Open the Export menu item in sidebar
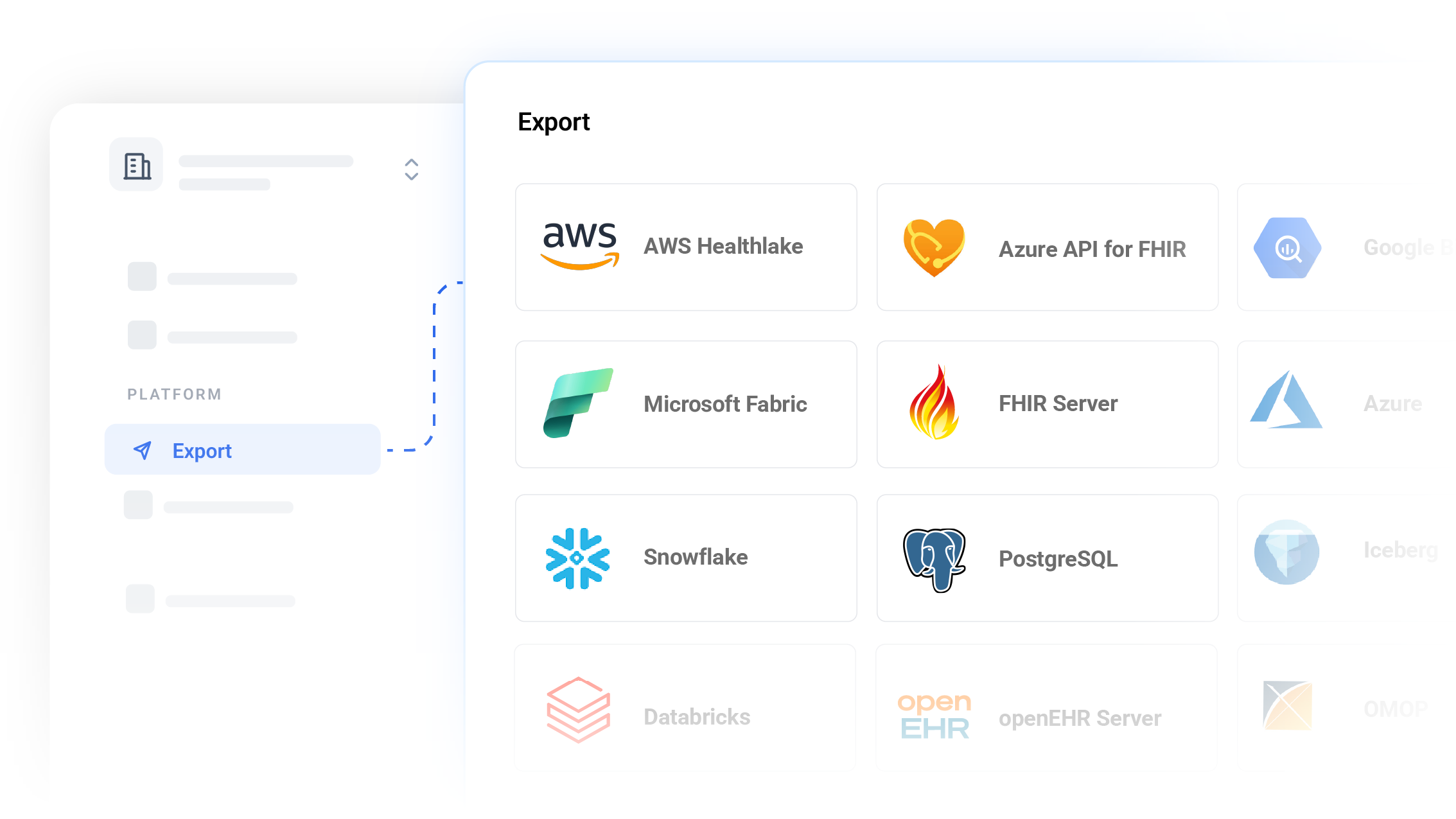 pos(243,450)
